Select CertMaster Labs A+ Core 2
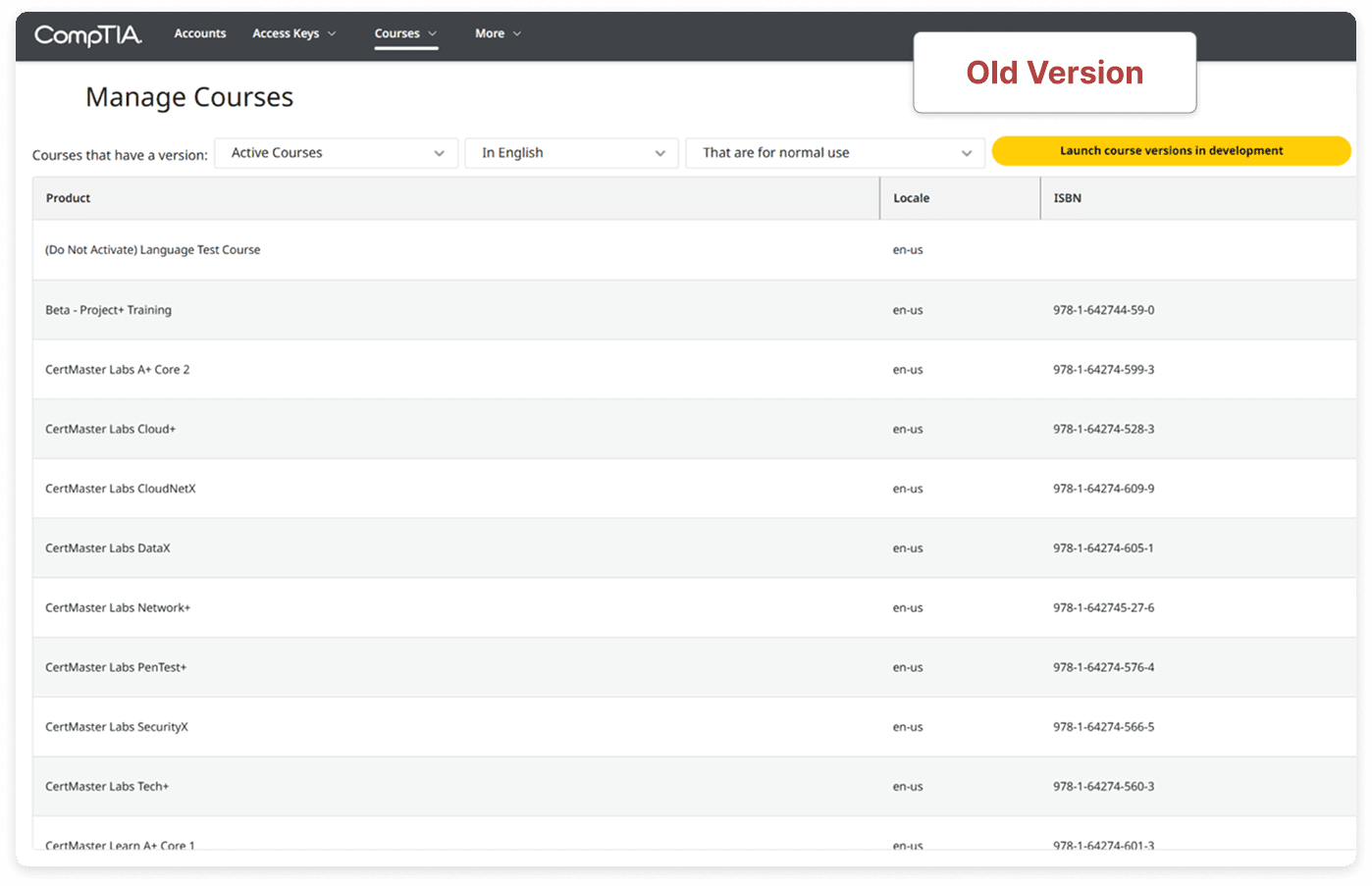 coord(117,370)
